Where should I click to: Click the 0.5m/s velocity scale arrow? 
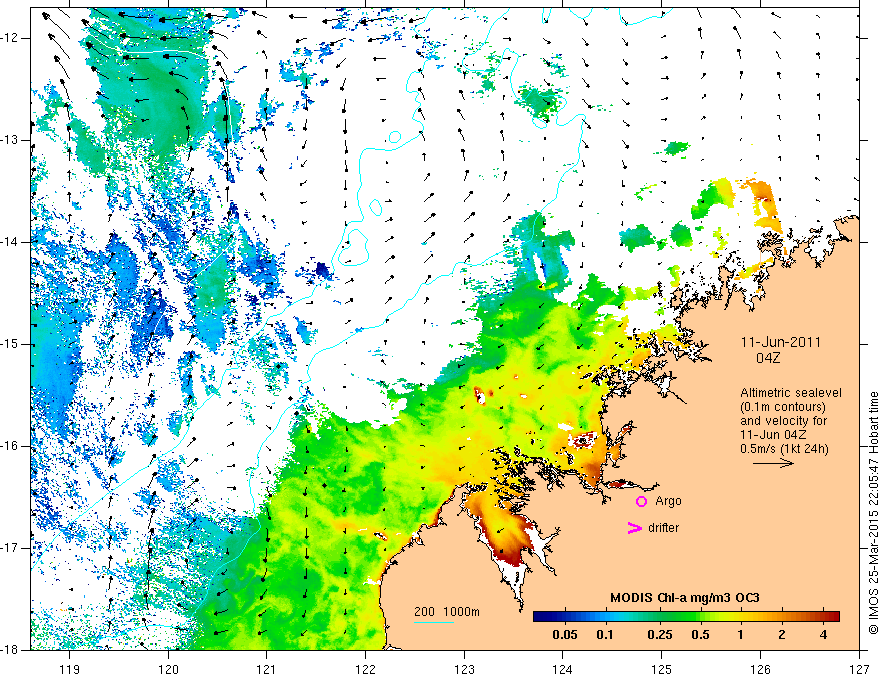click(773, 463)
